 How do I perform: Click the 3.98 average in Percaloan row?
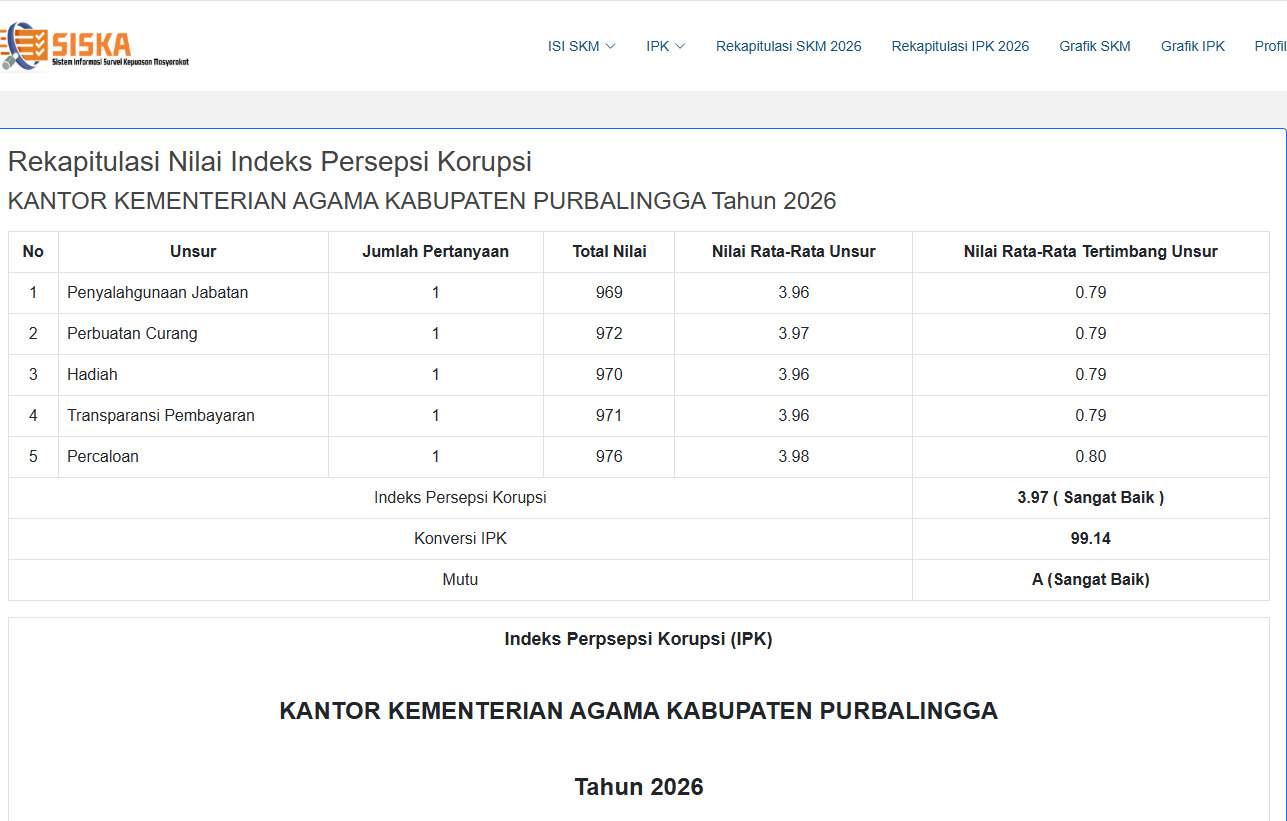click(x=794, y=457)
